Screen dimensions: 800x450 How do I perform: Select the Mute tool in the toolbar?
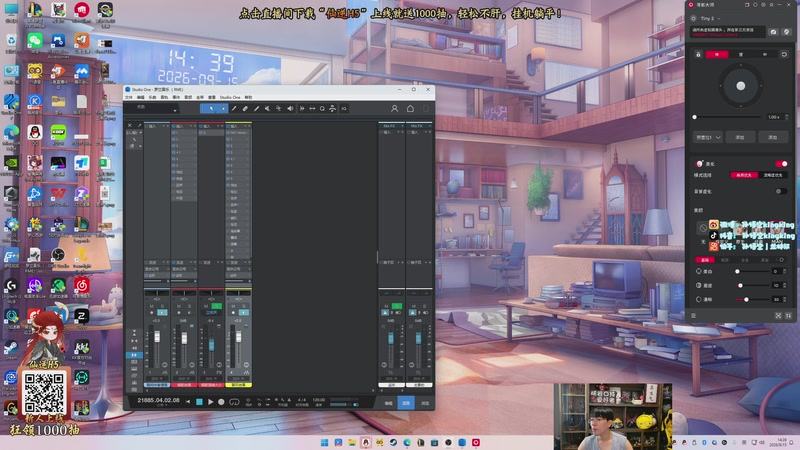coord(267,109)
